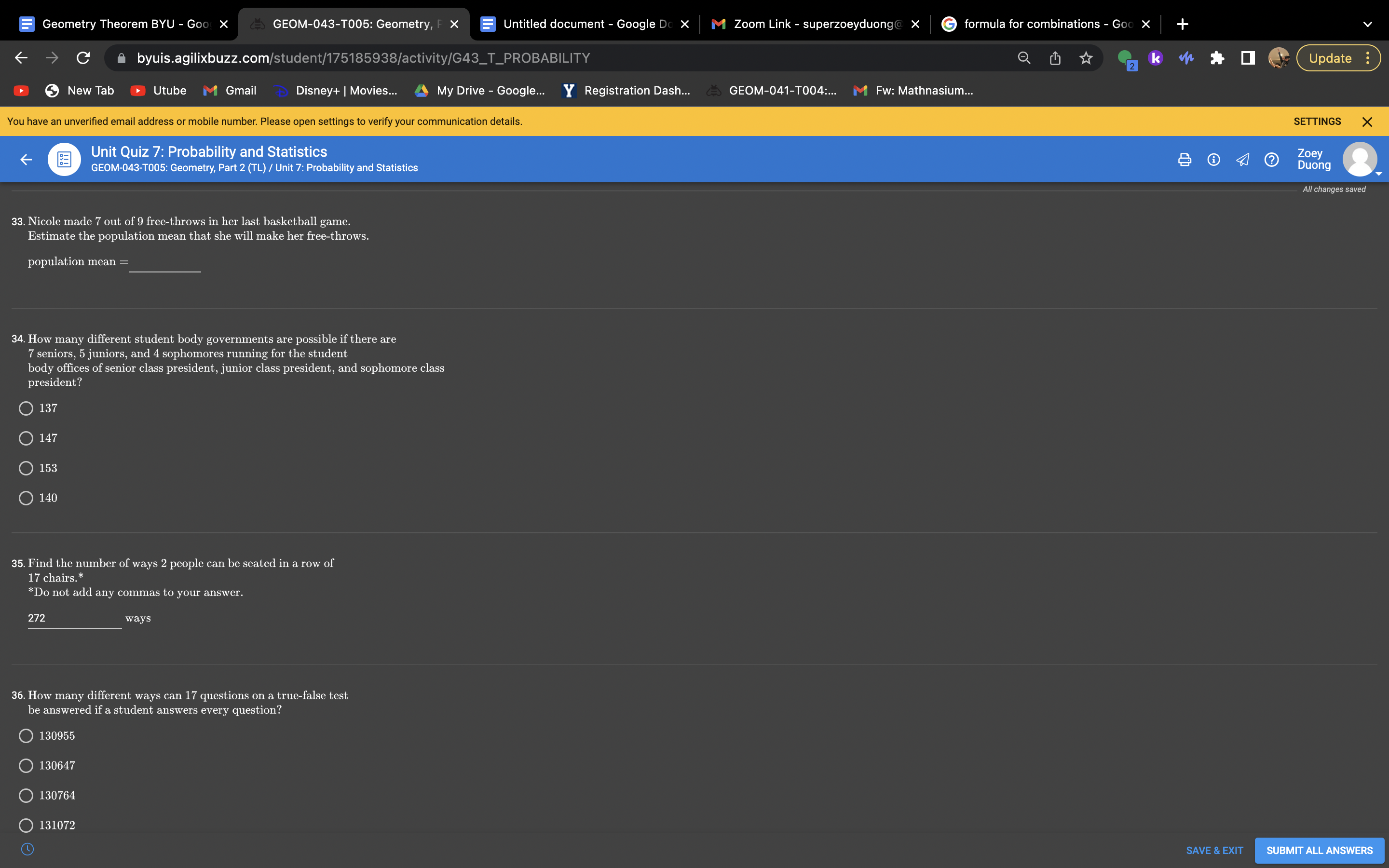Click SUBMIT ALL ANSWERS button
This screenshot has width=1389, height=868.
point(1319,850)
